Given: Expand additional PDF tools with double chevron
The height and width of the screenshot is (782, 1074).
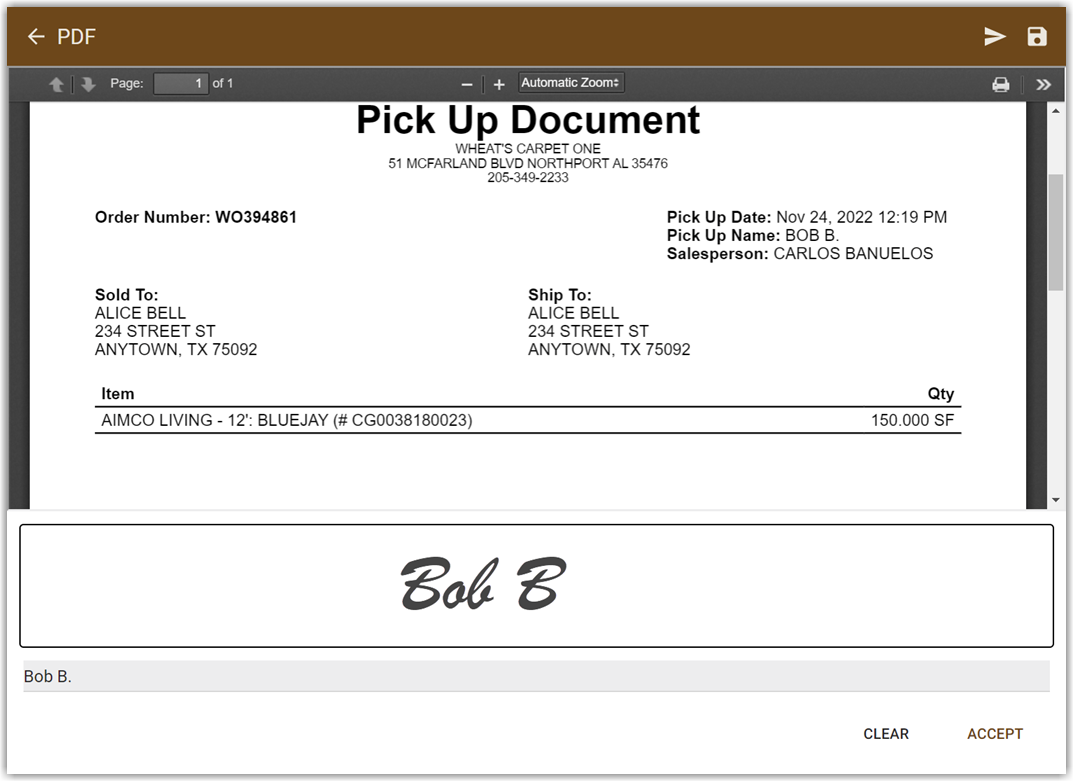Looking at the screenshot, I should click(x=1044, y=84).
